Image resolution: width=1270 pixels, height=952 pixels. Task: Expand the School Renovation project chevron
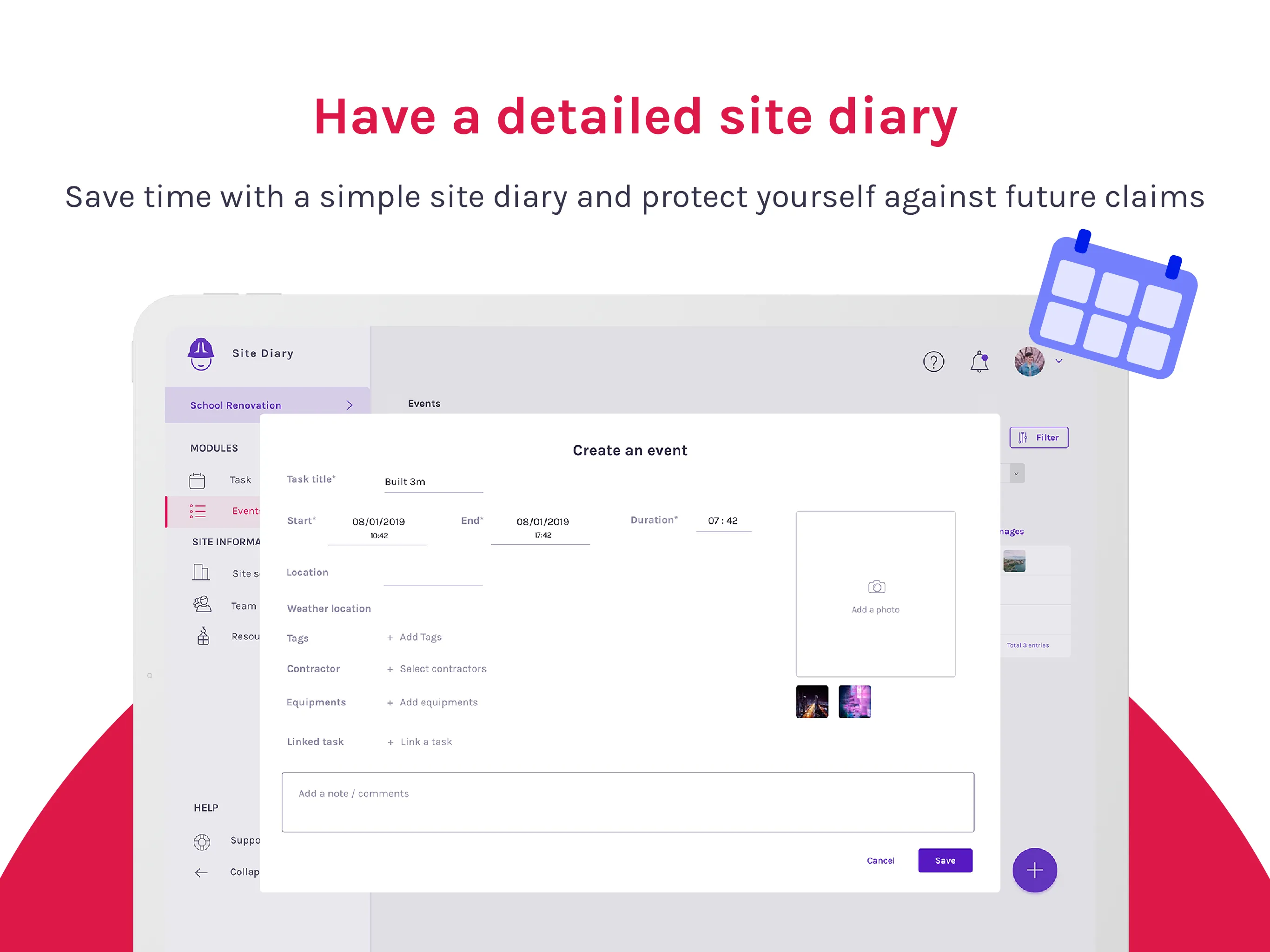[351, 404]
